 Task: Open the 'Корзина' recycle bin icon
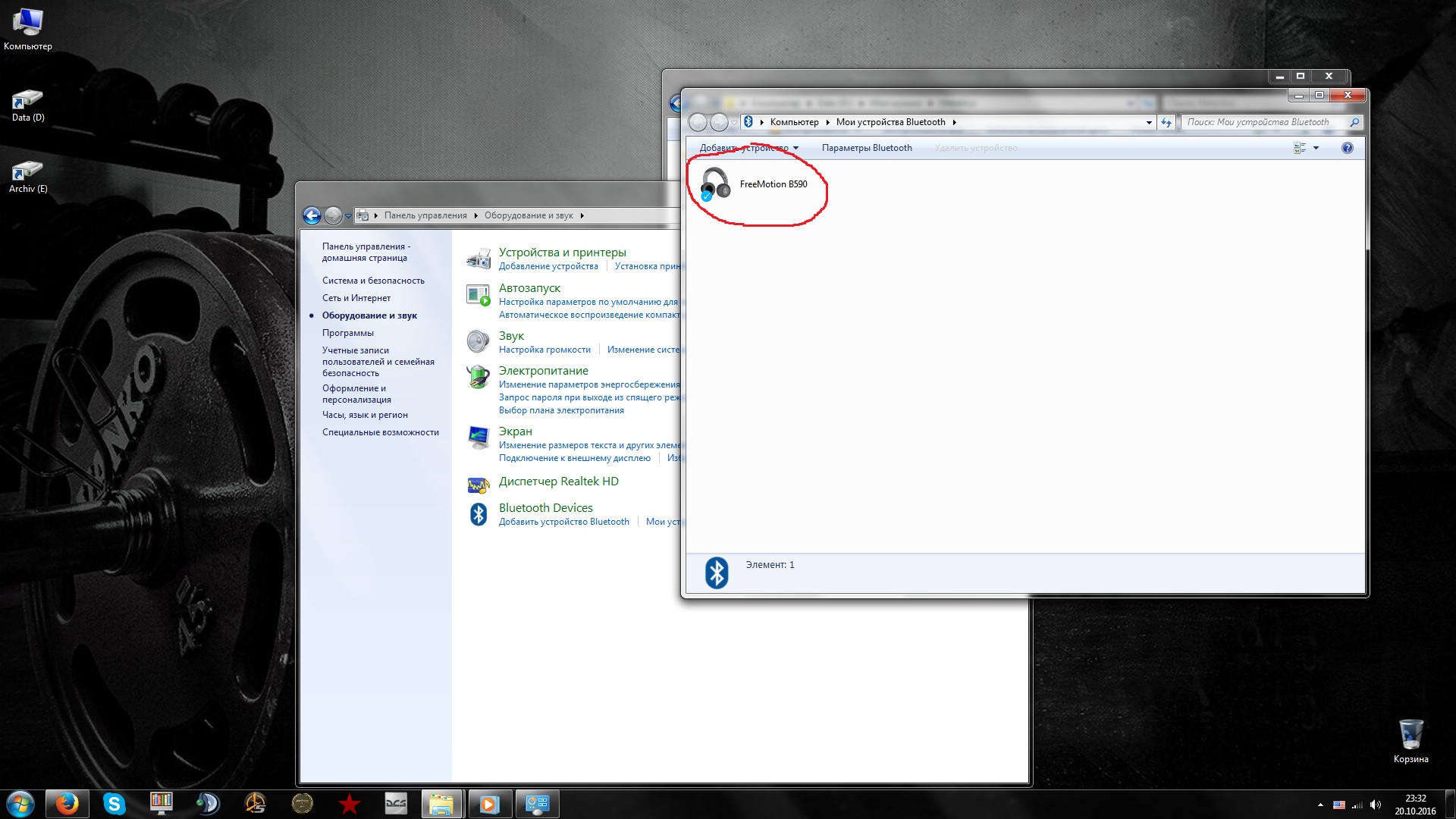pyautogui.click(x=1410, y=741)
